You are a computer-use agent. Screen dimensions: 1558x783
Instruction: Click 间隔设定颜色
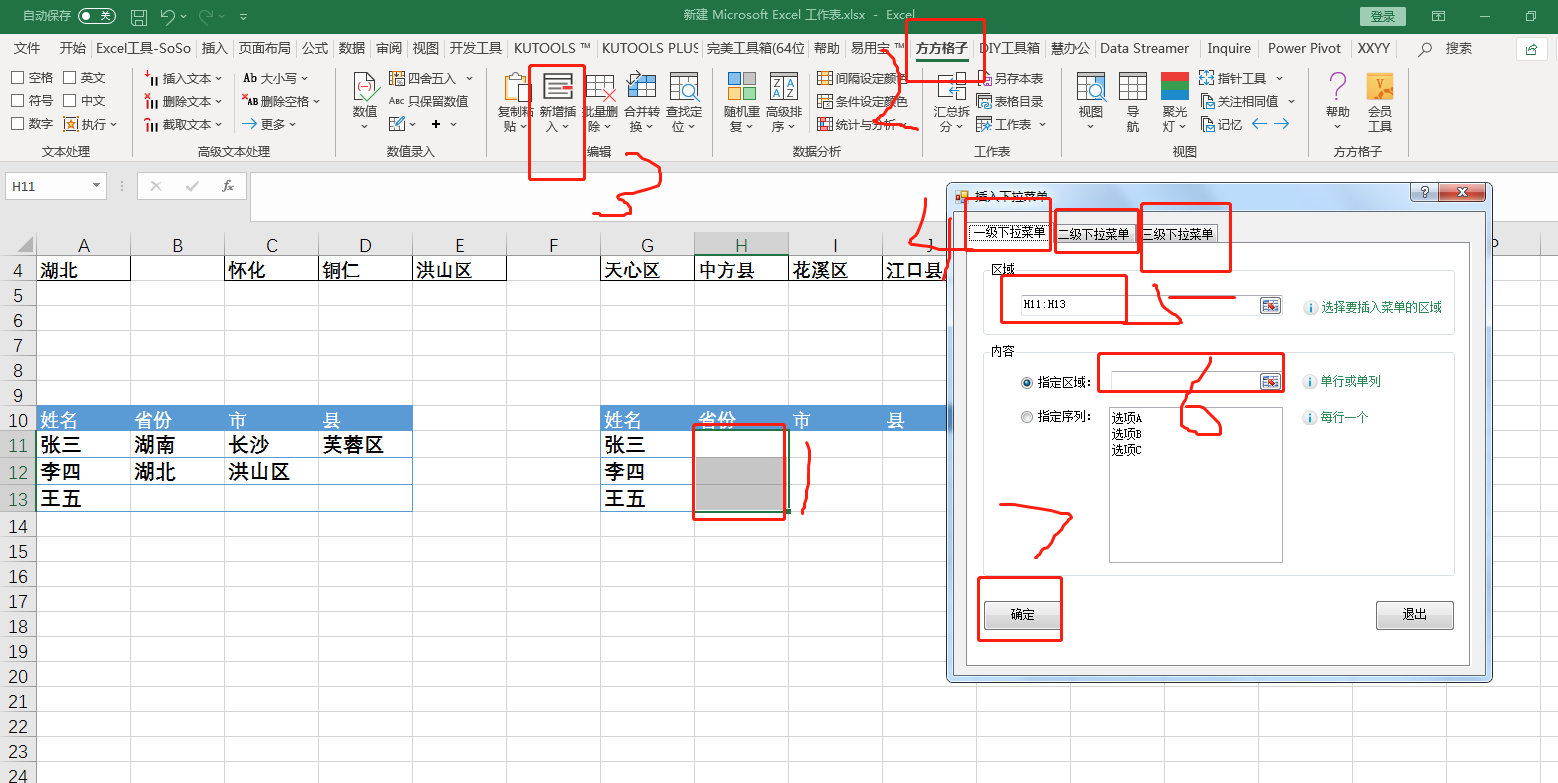(x=863, y=78)
